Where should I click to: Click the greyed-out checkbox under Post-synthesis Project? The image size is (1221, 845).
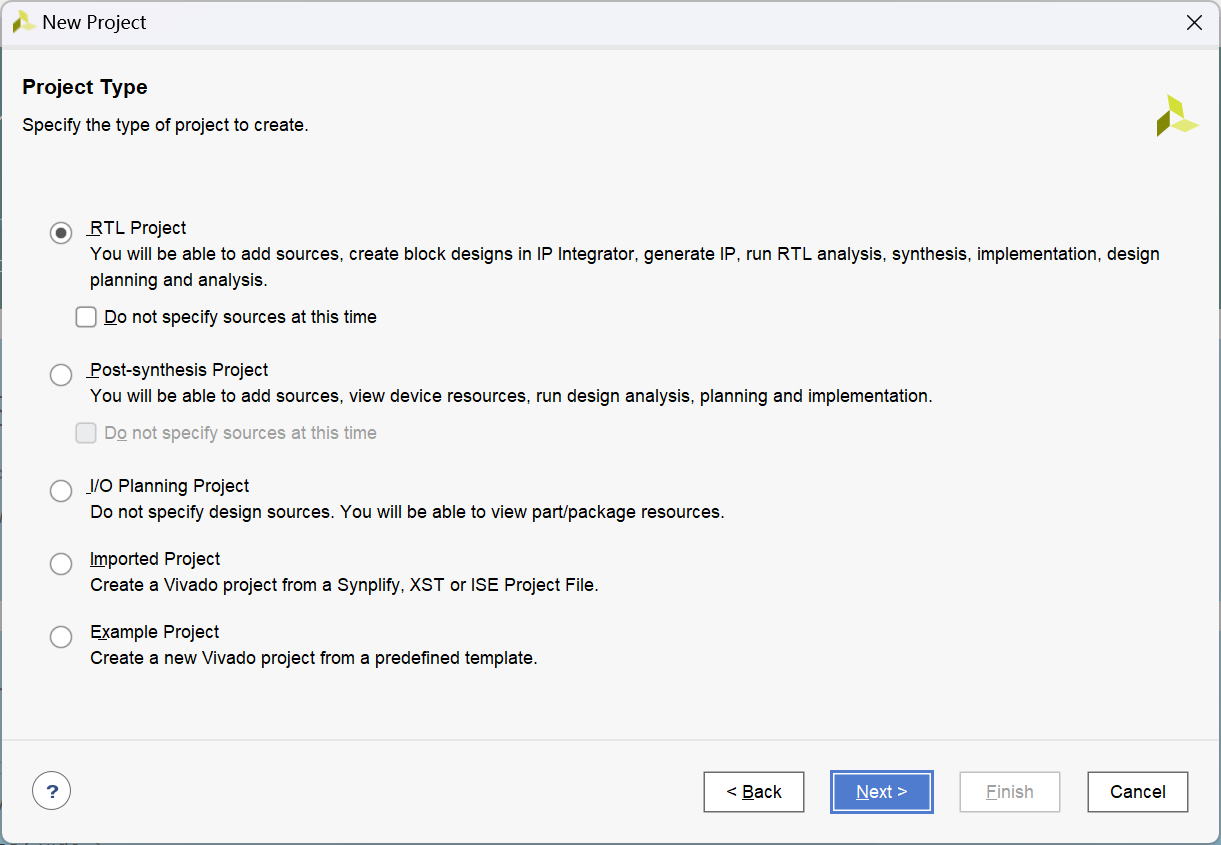(87, 433)
